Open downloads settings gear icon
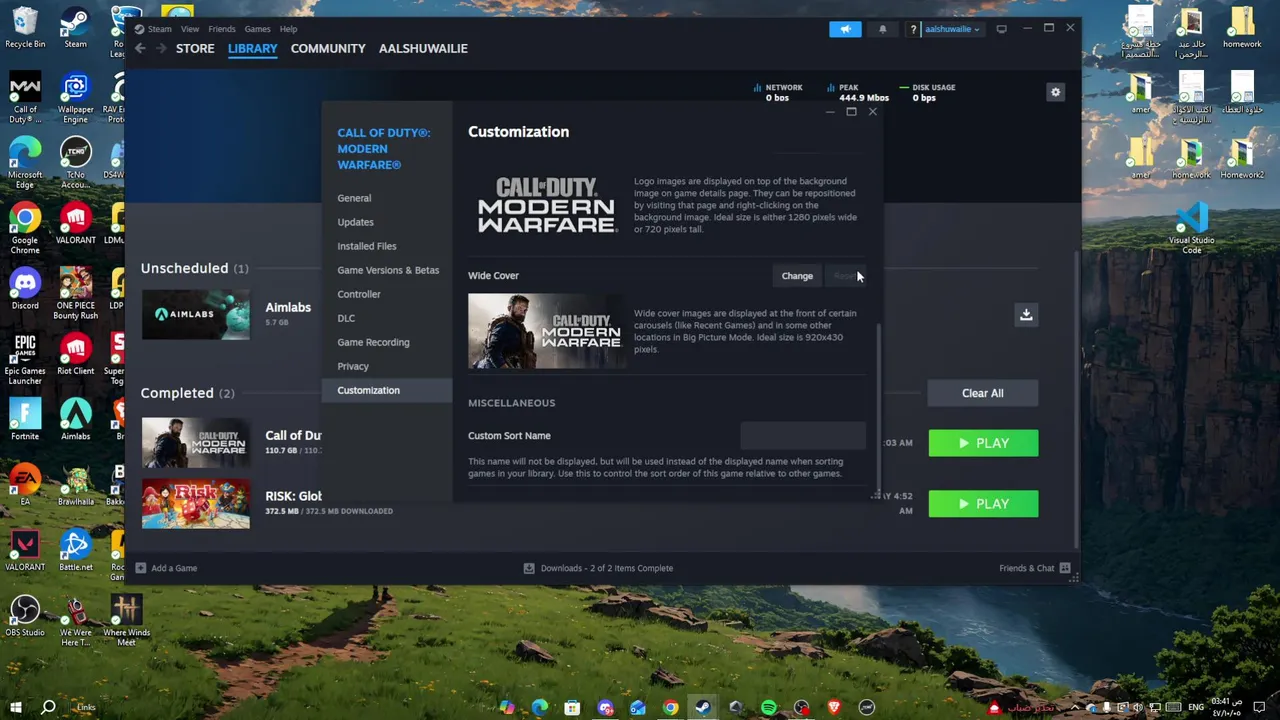This screenshot has height=720, width=1280. click(x=1055, y=92)
